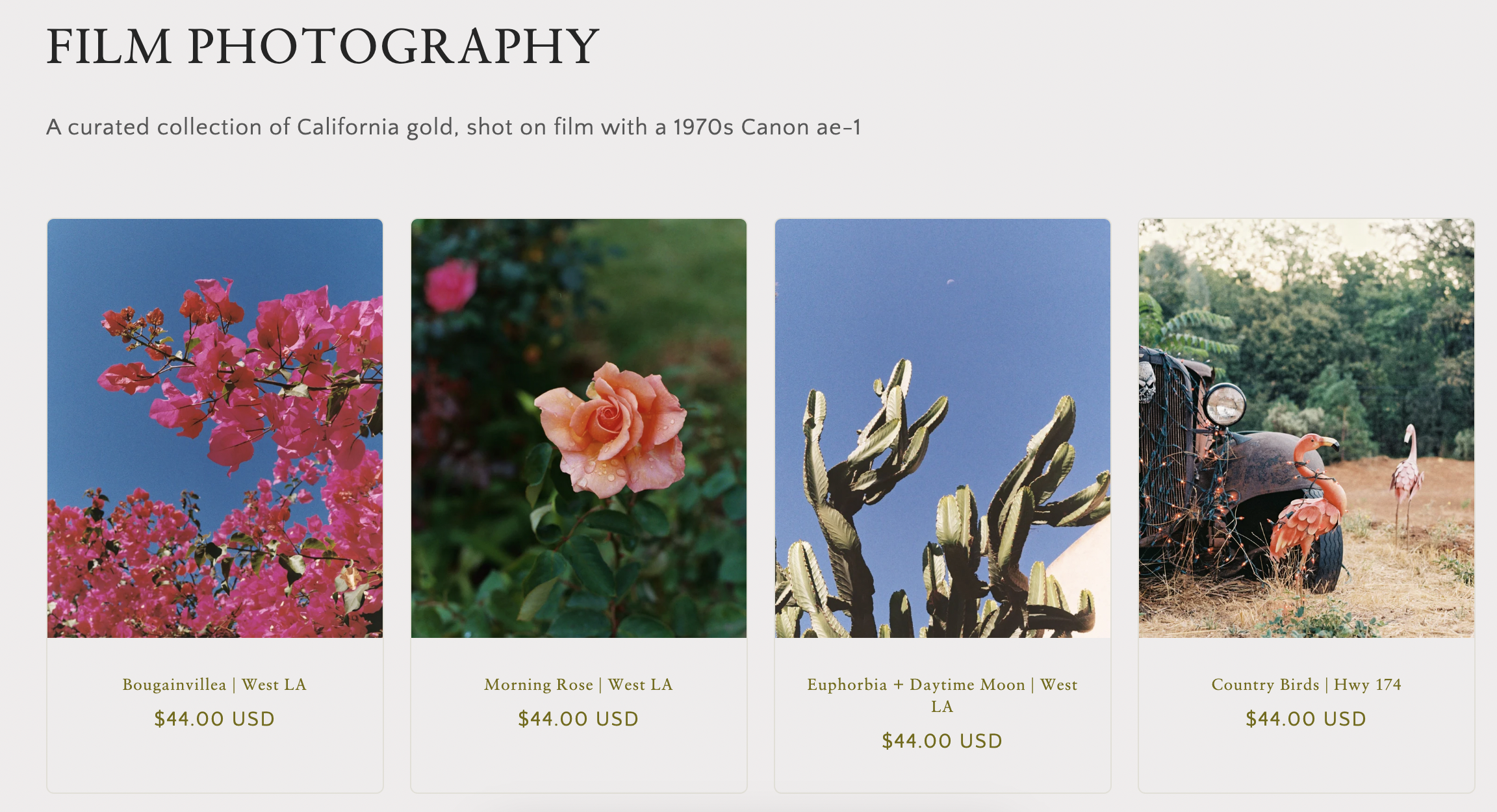The image size is (1497, 812).
Task: Click the tiny daytime moon in the Euphorbia photo
Action: coord(951,282)
